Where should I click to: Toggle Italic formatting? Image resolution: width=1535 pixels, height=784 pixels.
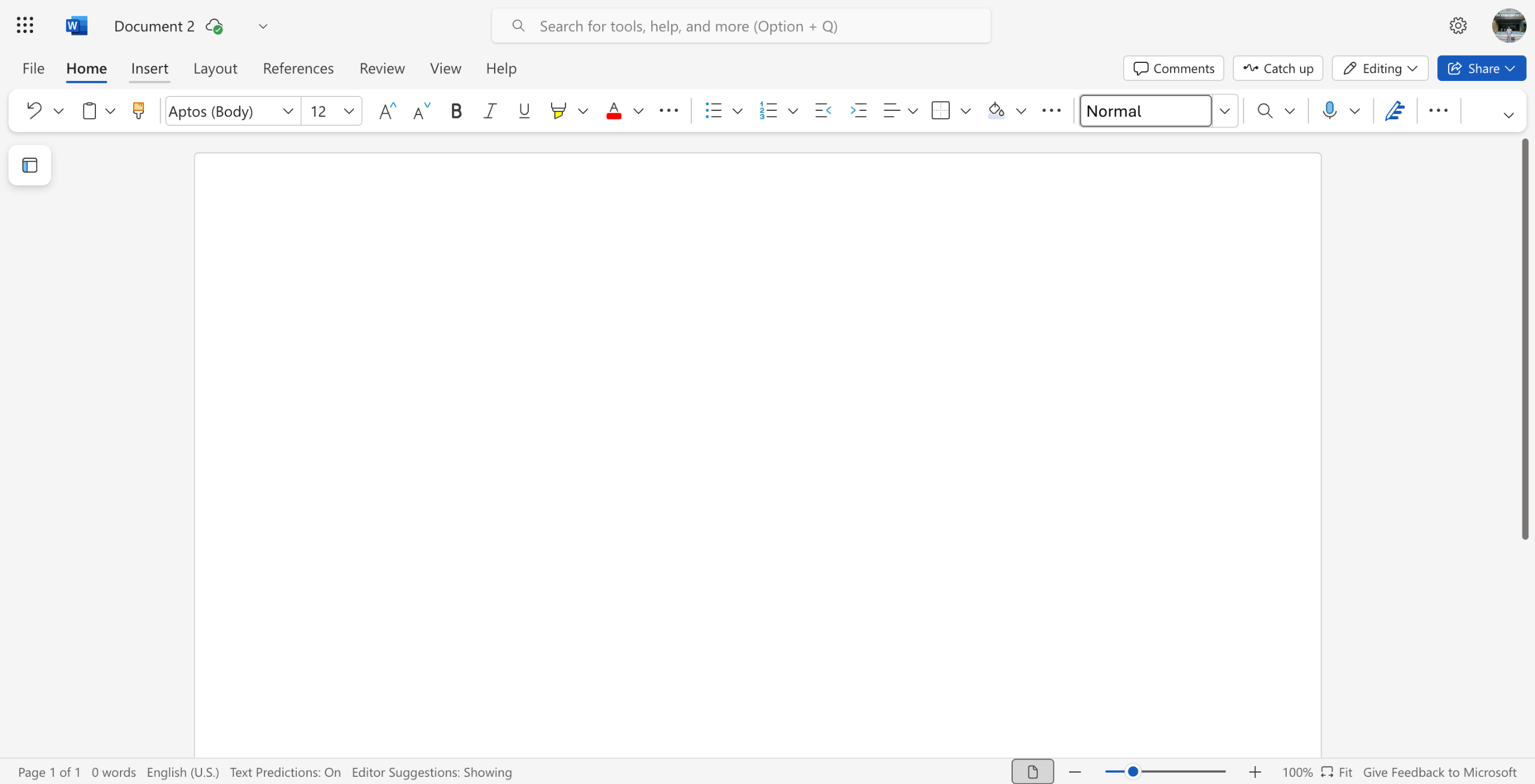[490, 111]
